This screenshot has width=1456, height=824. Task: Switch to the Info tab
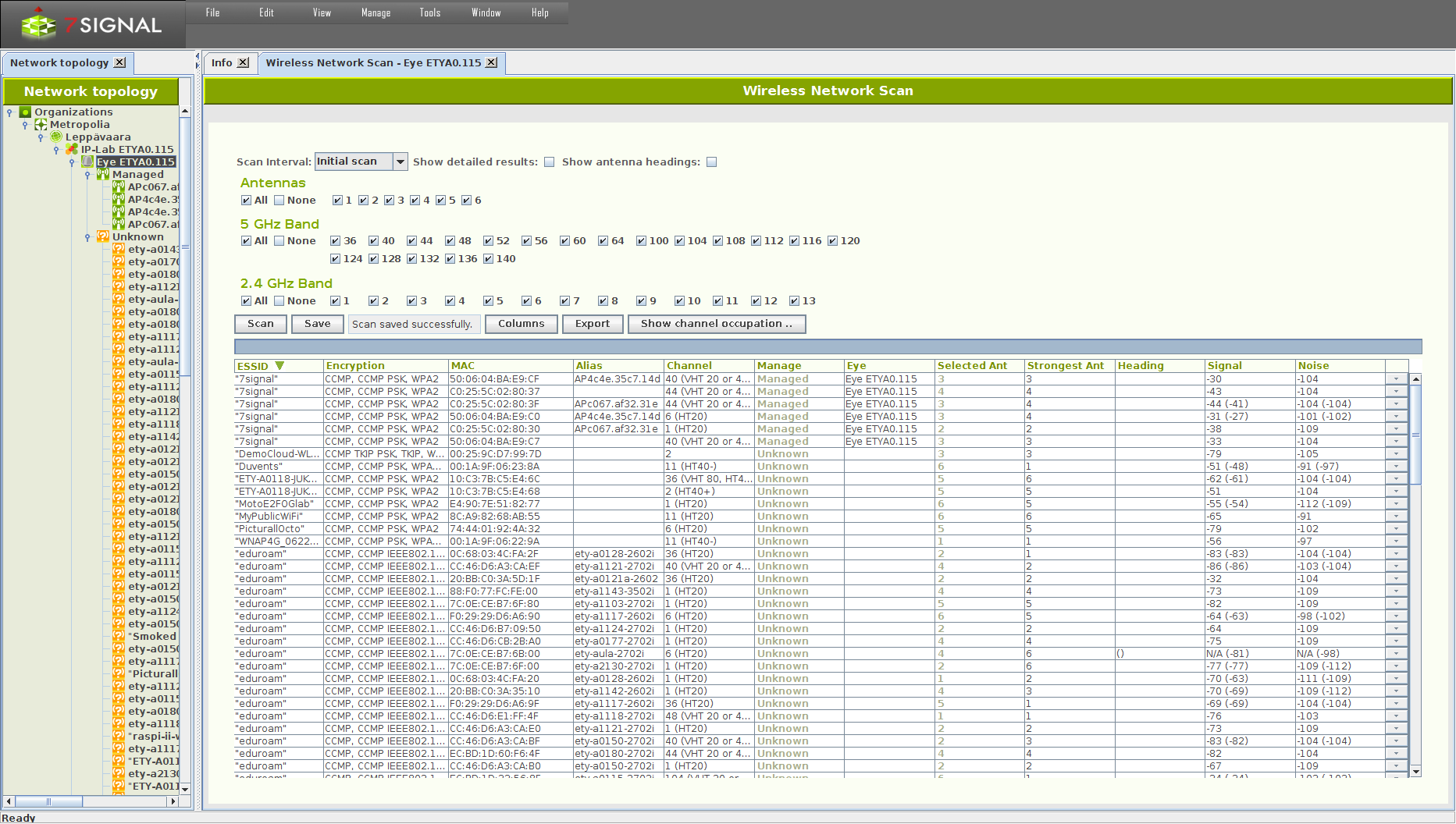[x=222, y=62]
